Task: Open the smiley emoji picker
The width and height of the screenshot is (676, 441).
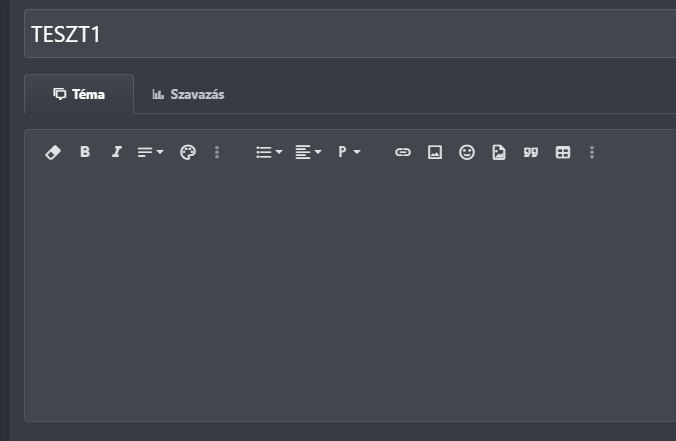Action: (467, 152)
